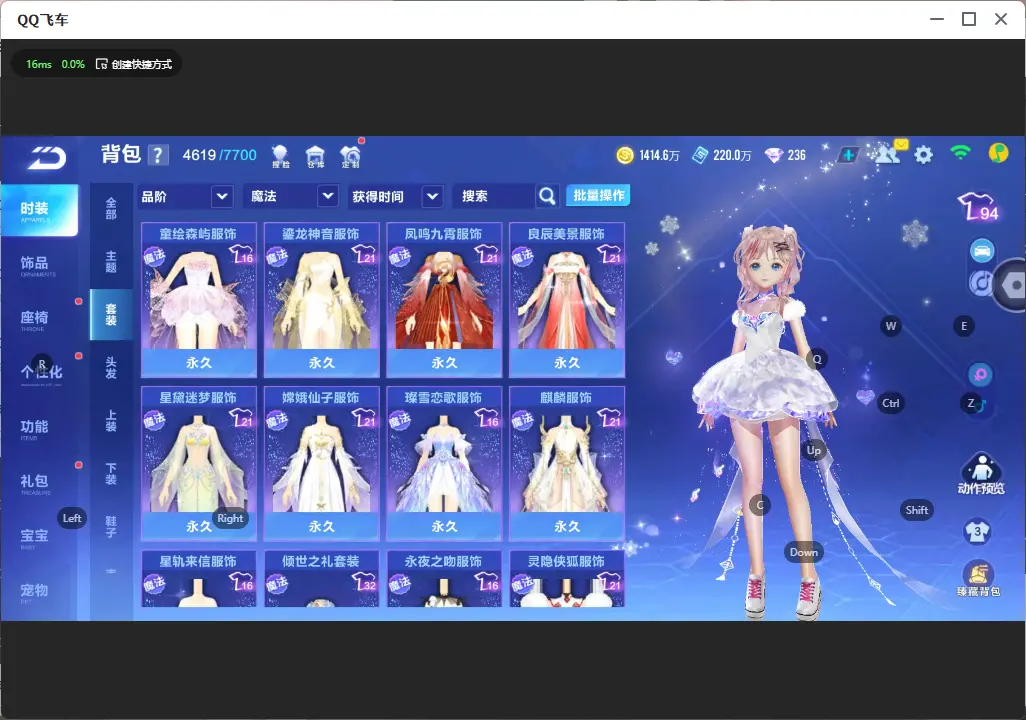Click the 4619/7700 backpack capacity text
Screen dimensions: 1026x720
[219, 155]
